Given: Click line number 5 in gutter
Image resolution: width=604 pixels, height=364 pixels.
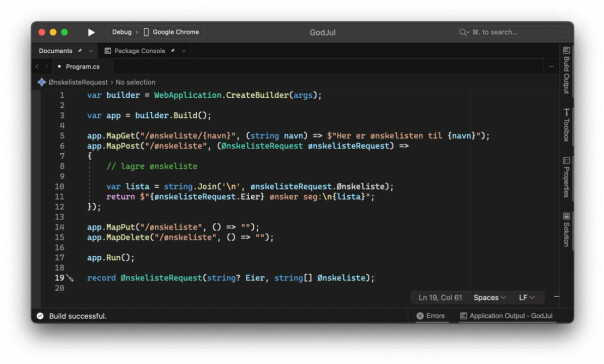Looking at the screenshot, I should pos(62,136).
